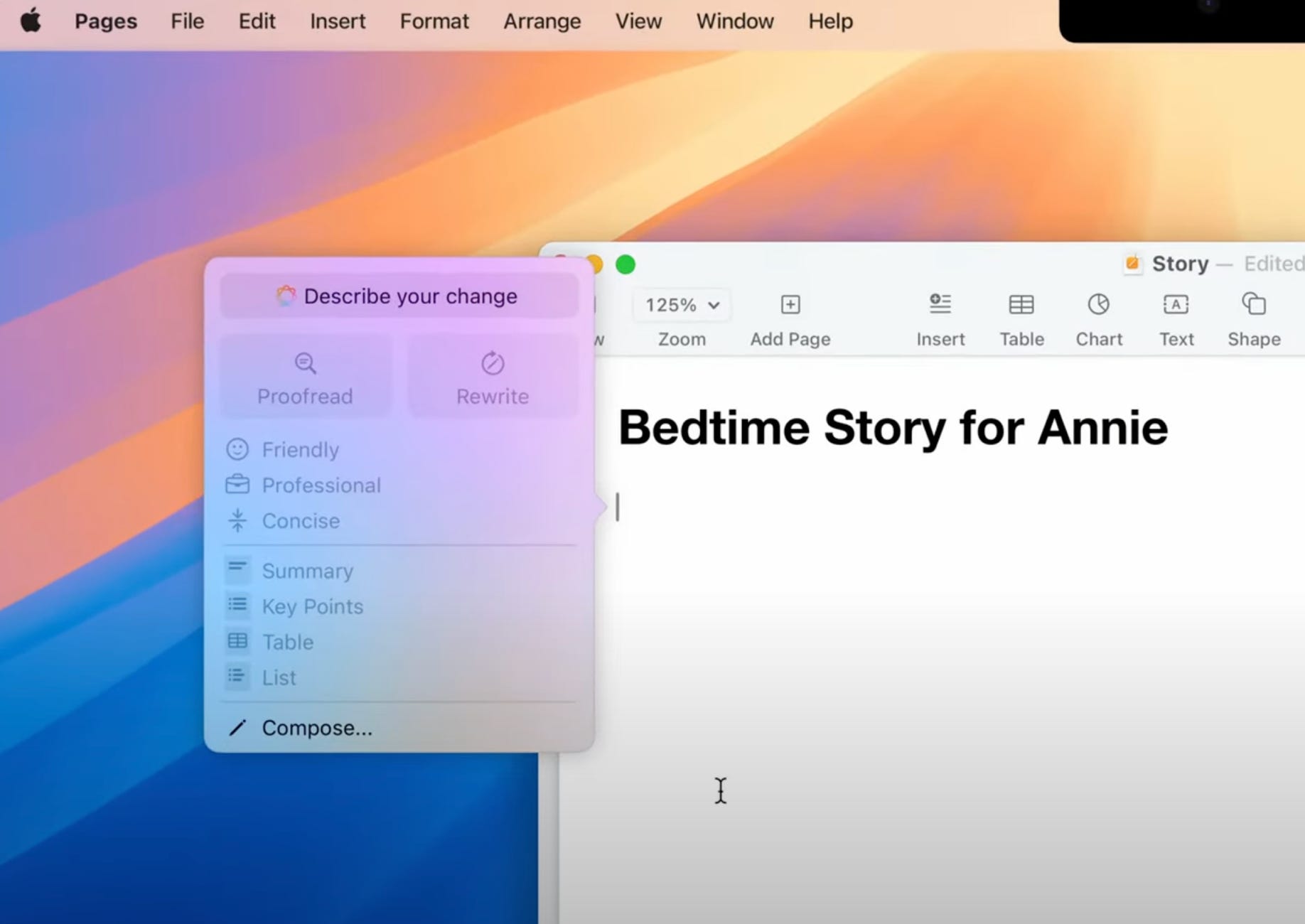Open the Pages application menu
The width and height of the screenshot is (1305, 924).
(x=106, y=21)
